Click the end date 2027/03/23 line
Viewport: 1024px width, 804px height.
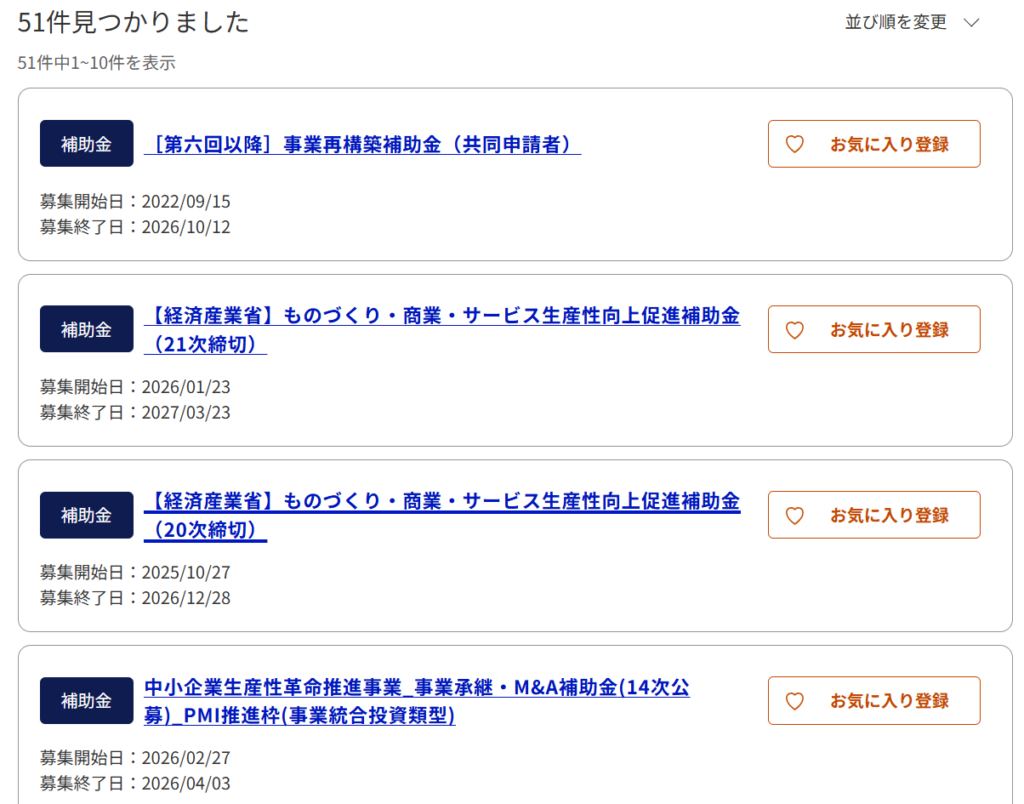[x=135, y=412]
